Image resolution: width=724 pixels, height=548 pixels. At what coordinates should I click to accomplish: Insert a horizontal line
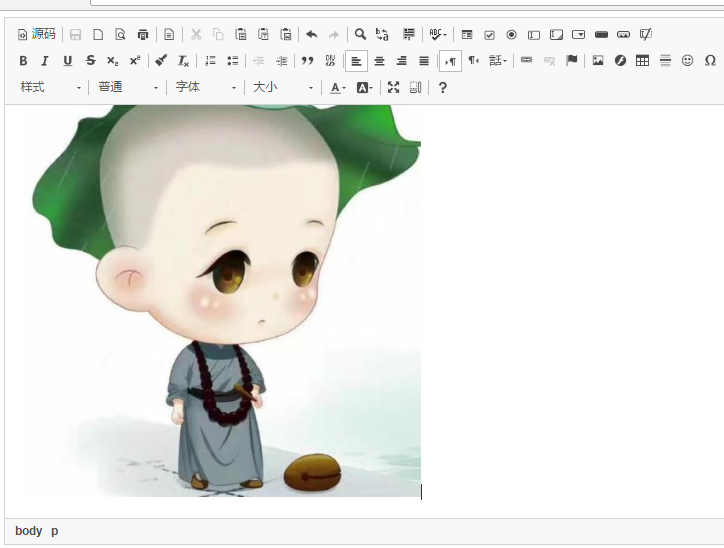[665, 61]
